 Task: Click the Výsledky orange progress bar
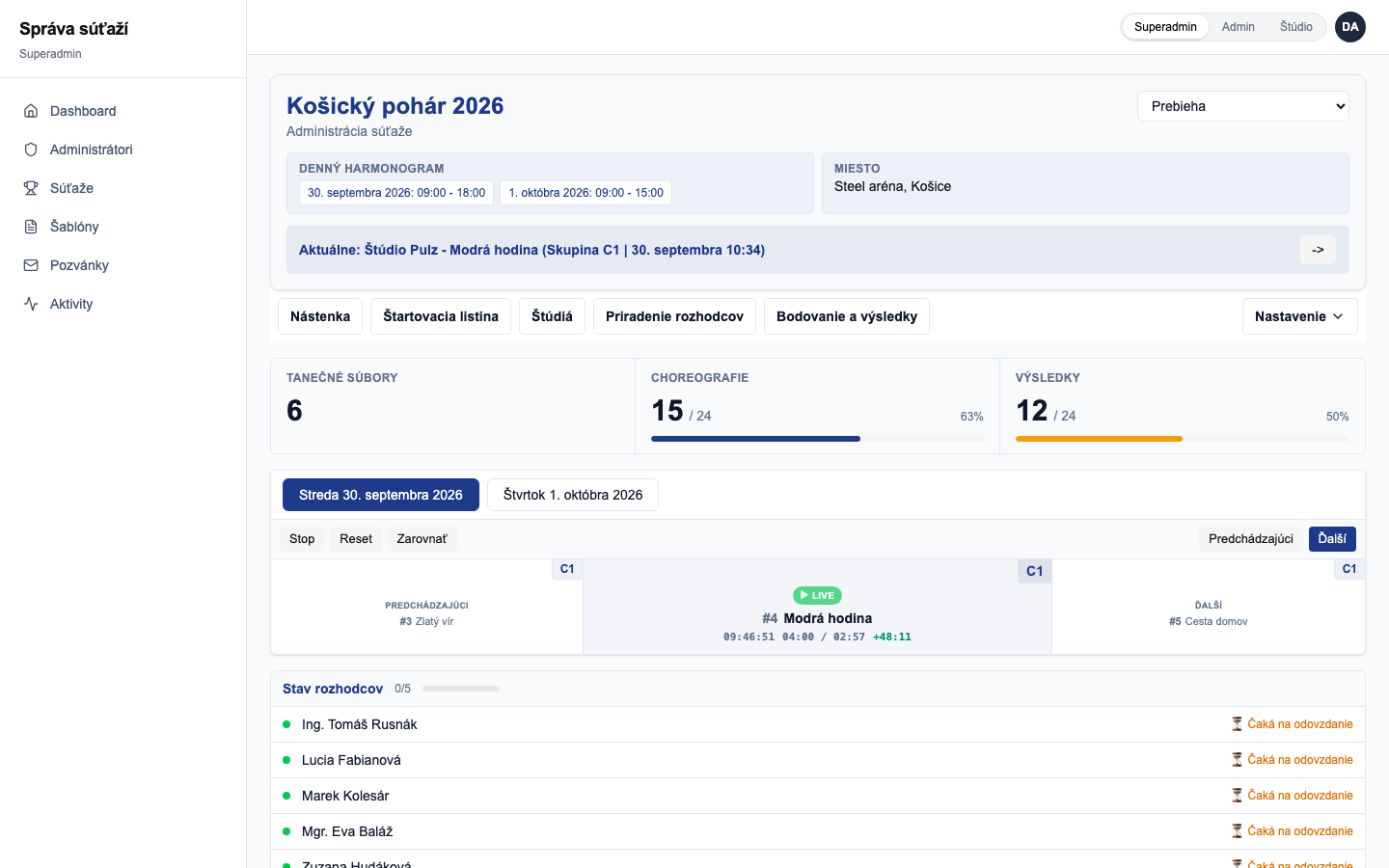pyautogui.click(x=1182, y=439)
